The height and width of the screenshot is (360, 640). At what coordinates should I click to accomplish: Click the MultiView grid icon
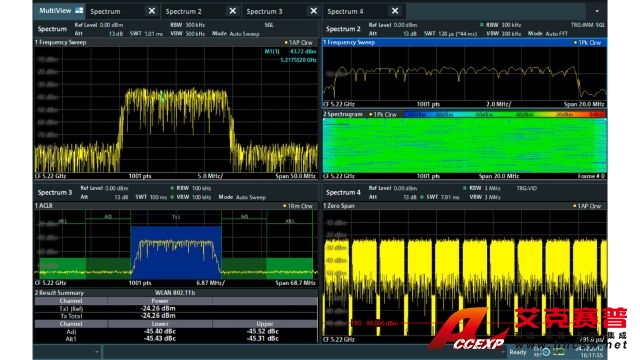click(x=79, y=11)
